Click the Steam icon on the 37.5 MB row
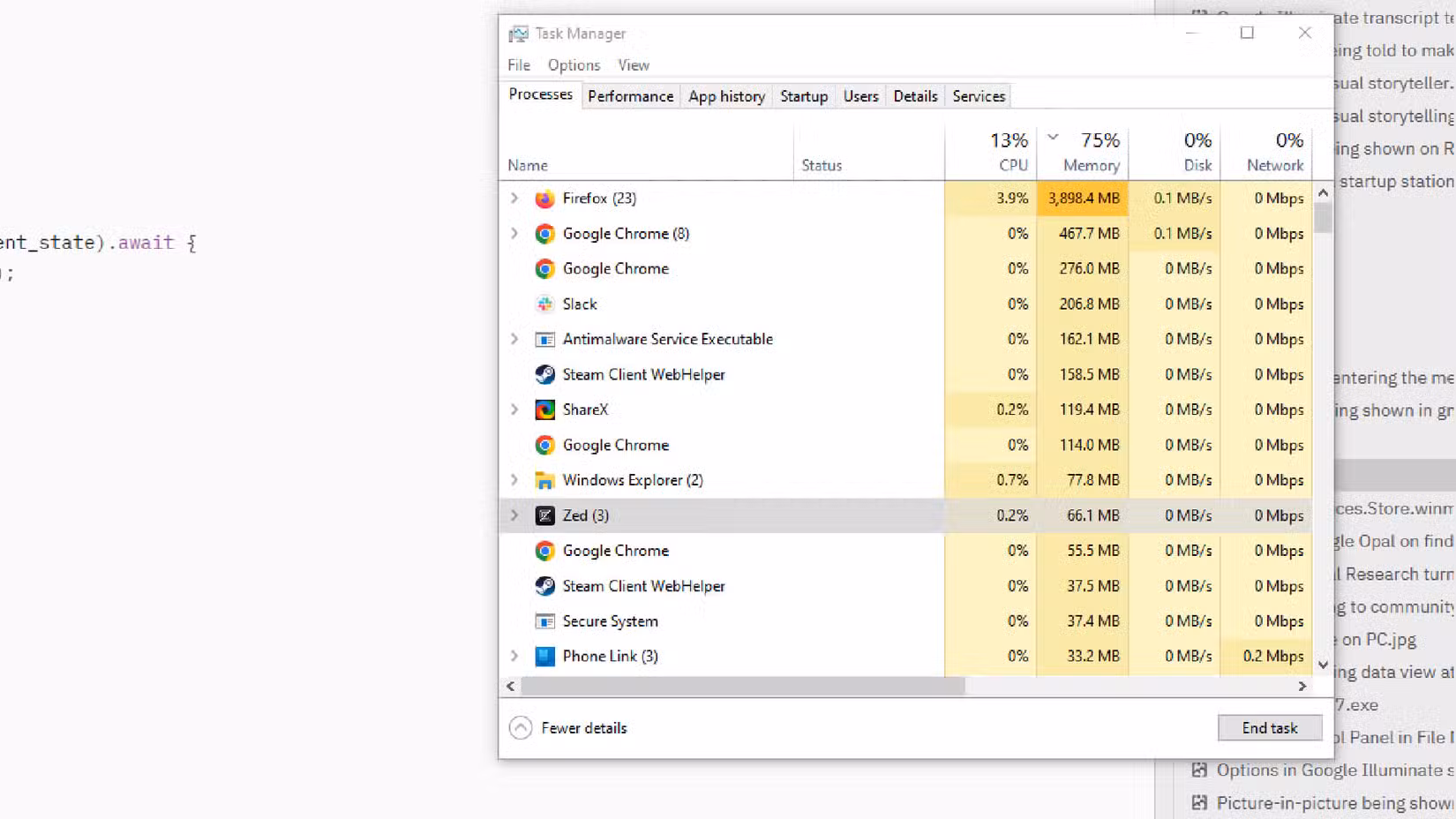Image resolution: width=1456 pixels, height=819 pixels. (x=544, y=587)
